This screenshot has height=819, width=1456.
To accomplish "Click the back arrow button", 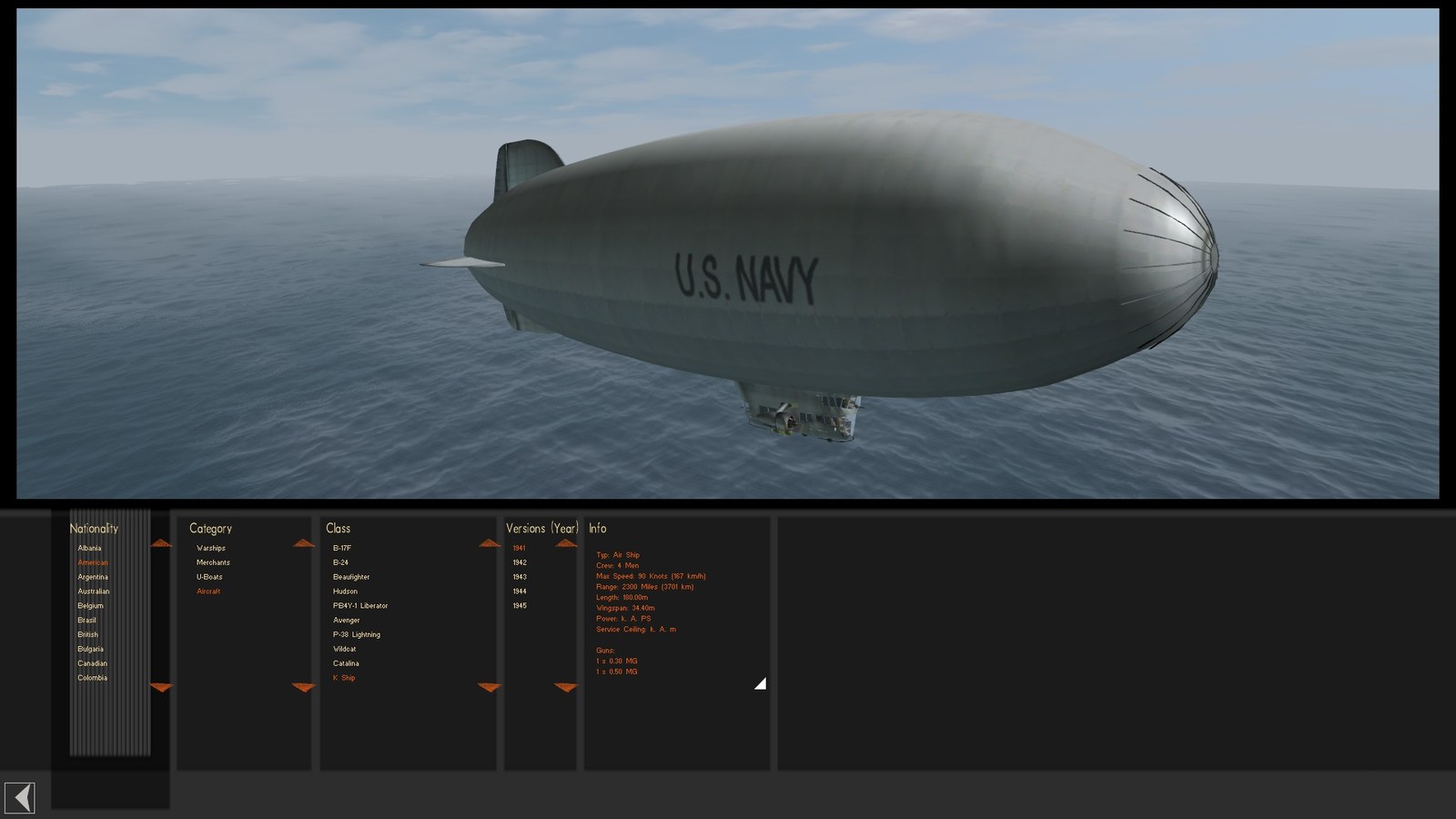I will tap(20, 798).
